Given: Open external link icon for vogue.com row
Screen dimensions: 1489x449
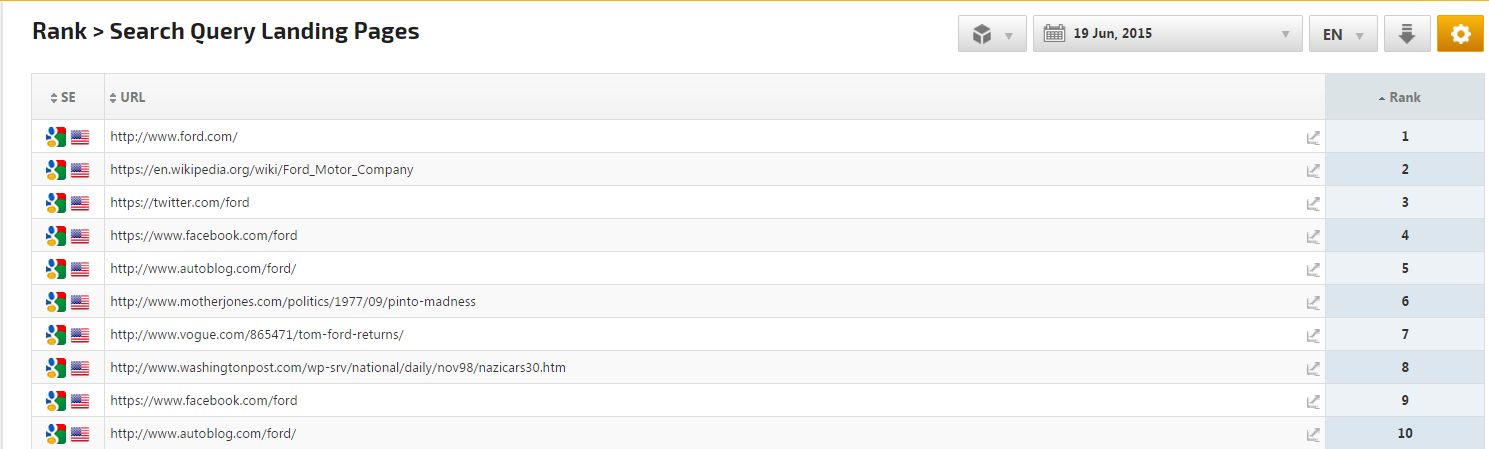Looking at the screenshot, I should coord(1313,335).
